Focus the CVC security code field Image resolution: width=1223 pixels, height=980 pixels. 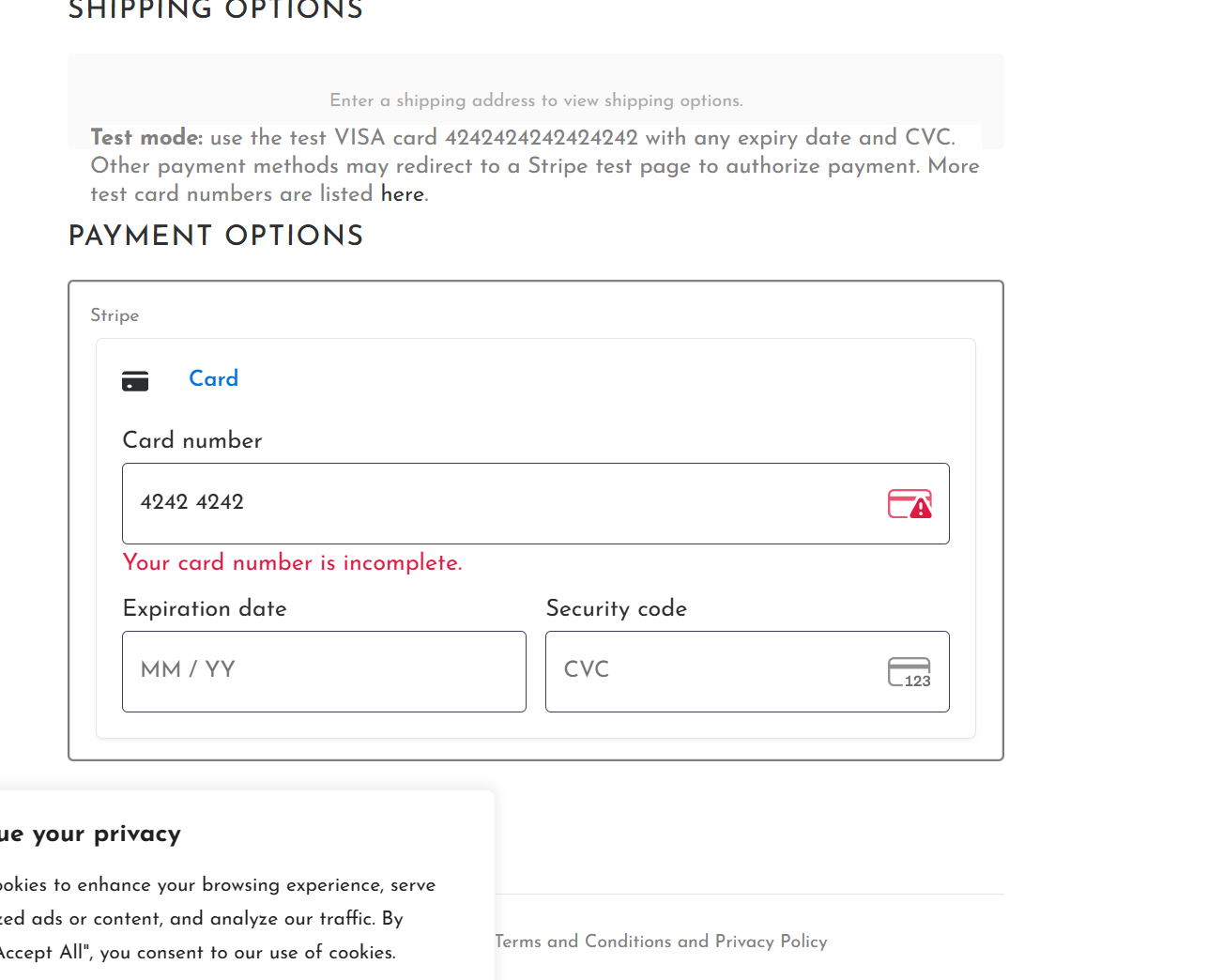pyautogui.click(x=713, y=671)
